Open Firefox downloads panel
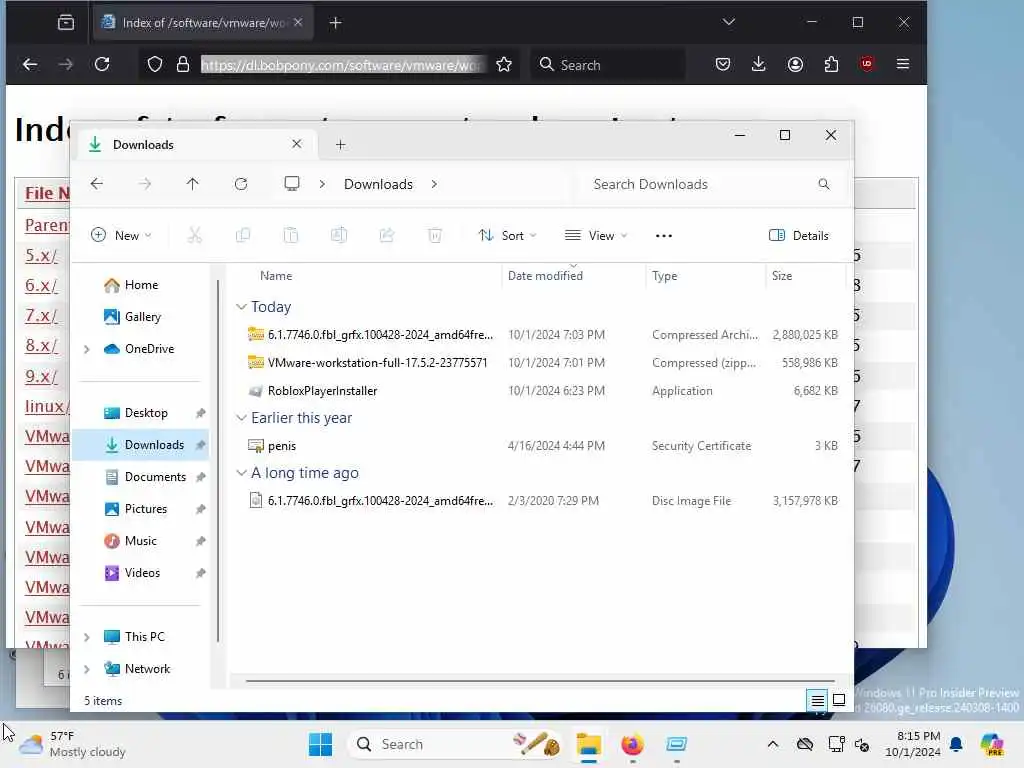 click(758, 64)
